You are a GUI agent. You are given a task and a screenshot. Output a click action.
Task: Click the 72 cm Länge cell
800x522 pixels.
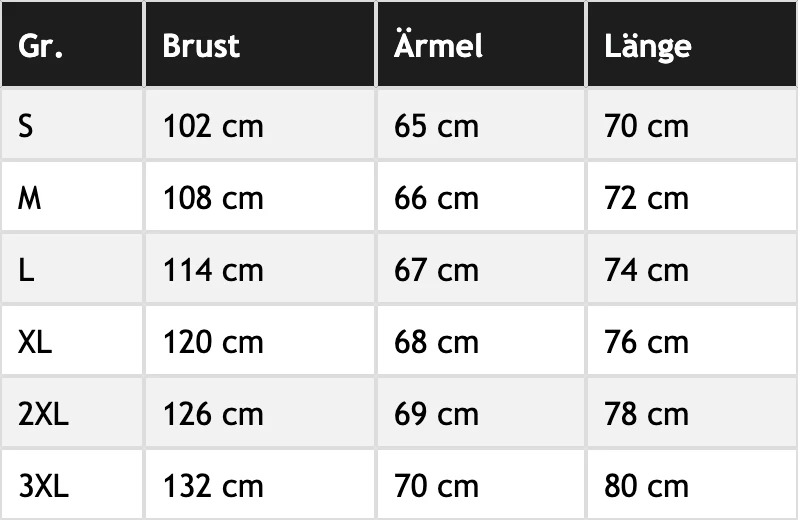point(646,198)
